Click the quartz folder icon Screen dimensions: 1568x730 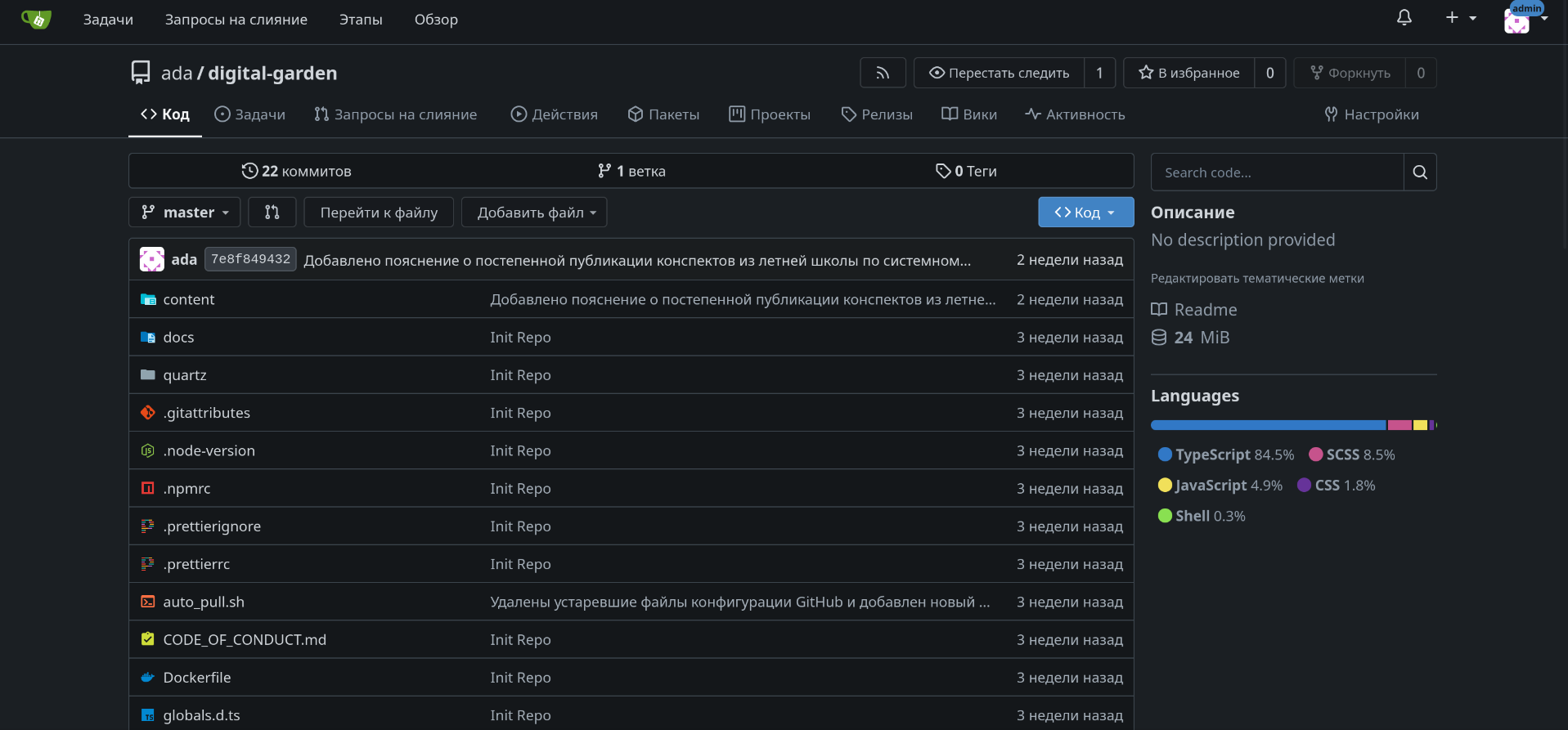click(148, 374)
